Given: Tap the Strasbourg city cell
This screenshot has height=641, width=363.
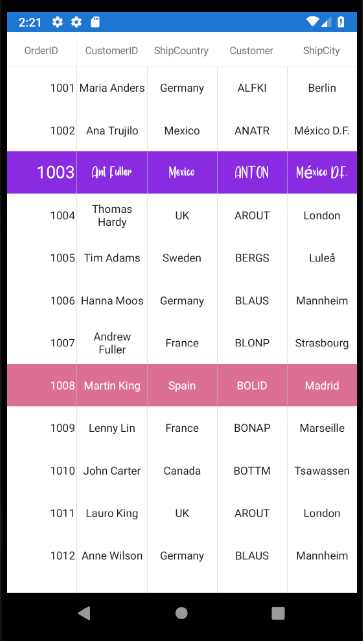Looking at the screenshot, I should 322,343.
